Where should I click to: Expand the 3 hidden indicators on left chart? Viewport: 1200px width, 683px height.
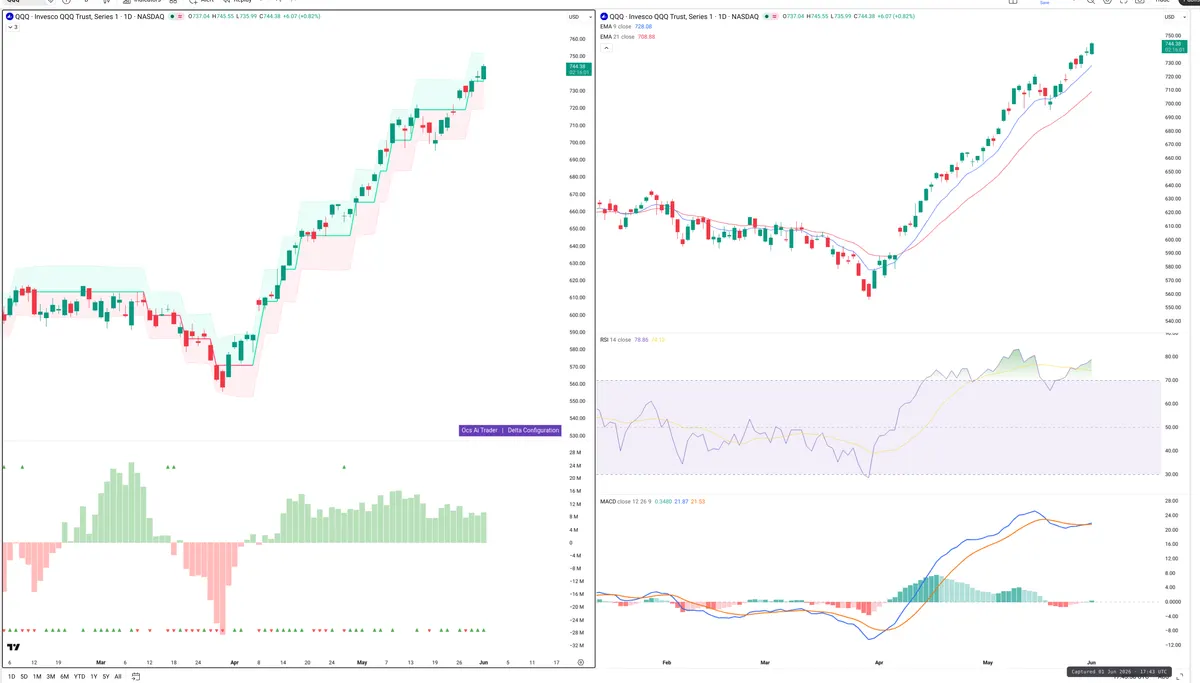(11, 27)
